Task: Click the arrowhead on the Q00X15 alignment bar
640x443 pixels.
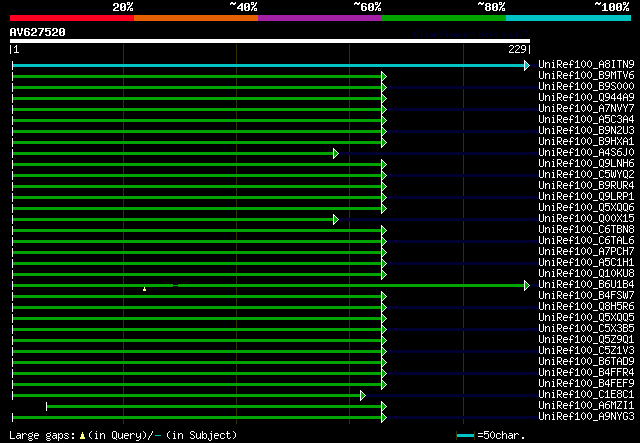Action: click(x=336, y=220)
